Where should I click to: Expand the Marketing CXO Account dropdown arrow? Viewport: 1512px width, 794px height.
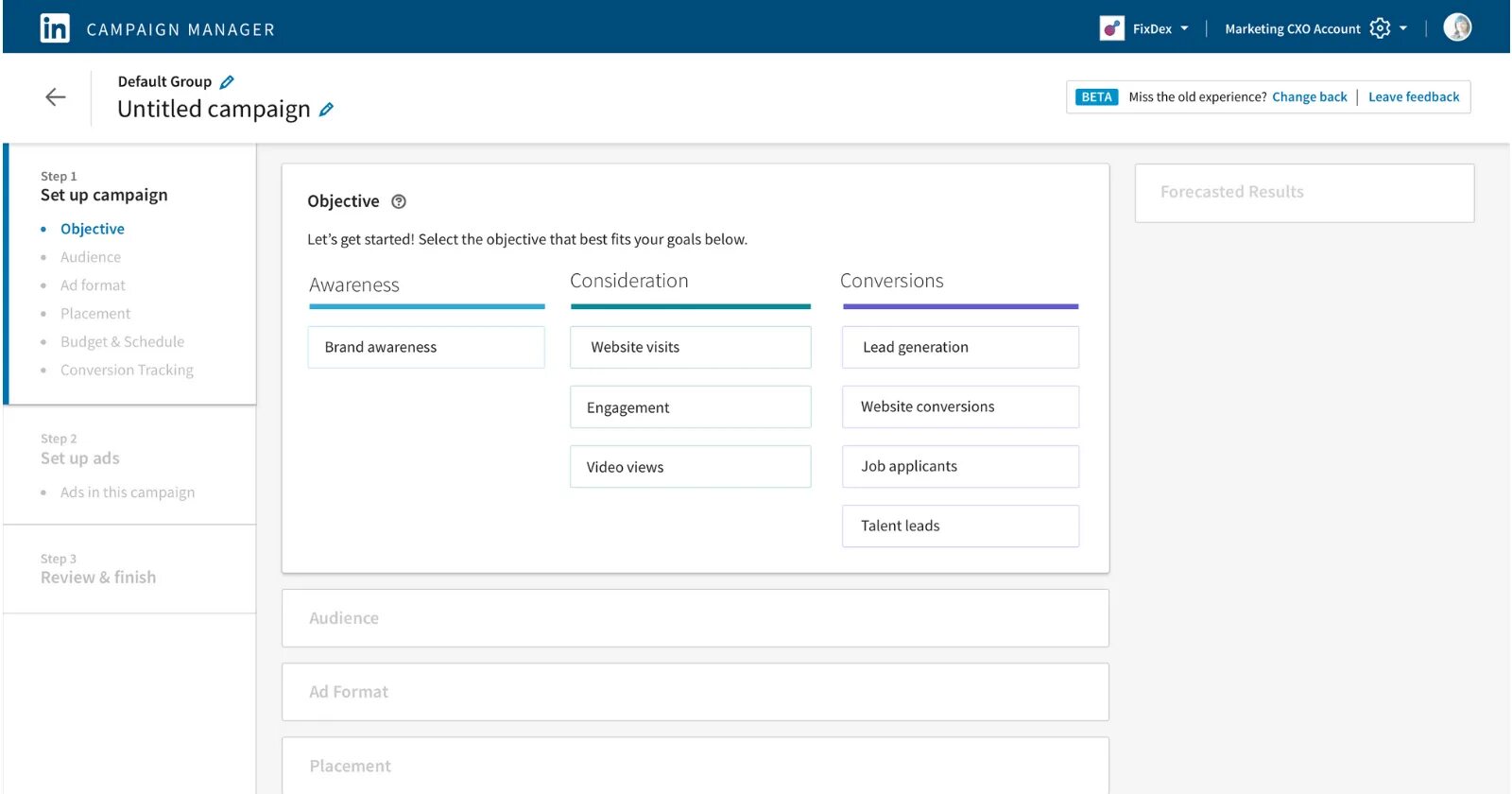point(1403,28)
